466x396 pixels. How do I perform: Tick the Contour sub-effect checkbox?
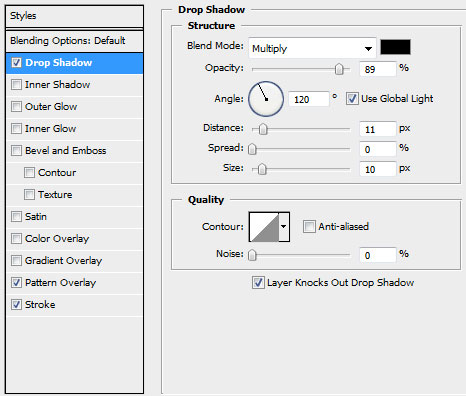(29, 173)
